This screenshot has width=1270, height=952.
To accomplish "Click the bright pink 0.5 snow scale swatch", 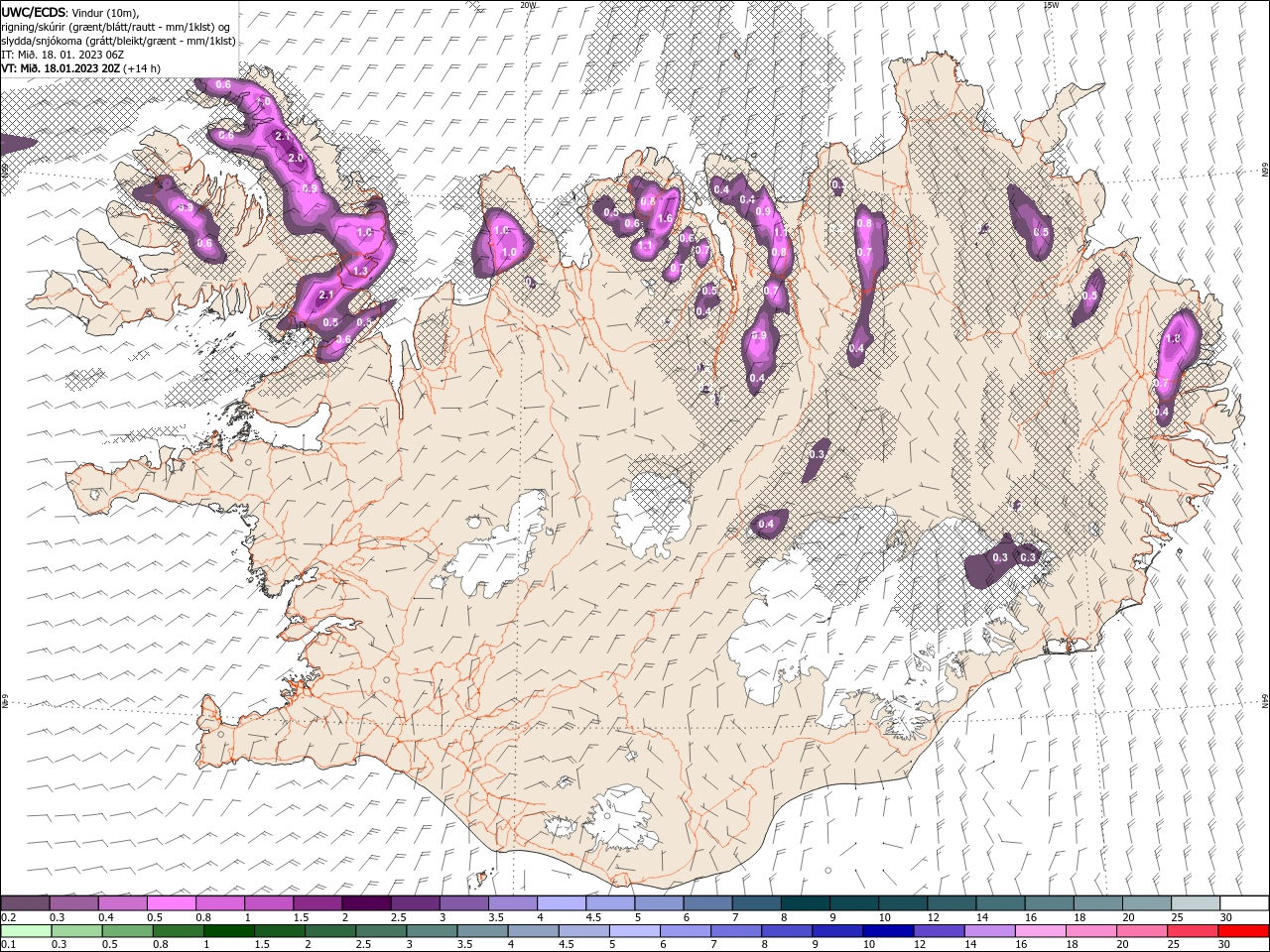I will 172,903.
